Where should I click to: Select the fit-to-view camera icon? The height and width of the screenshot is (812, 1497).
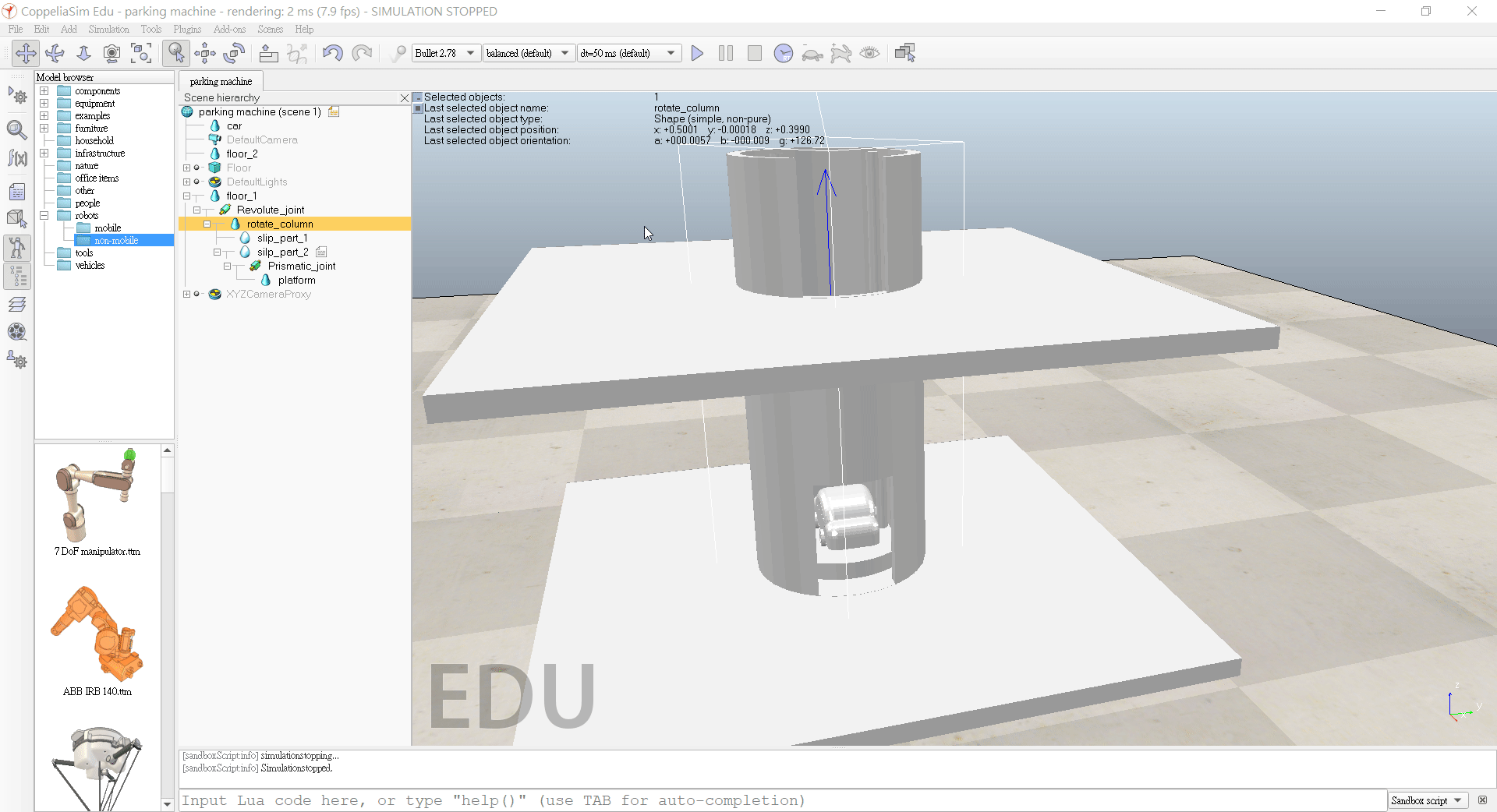click(141, 53)
